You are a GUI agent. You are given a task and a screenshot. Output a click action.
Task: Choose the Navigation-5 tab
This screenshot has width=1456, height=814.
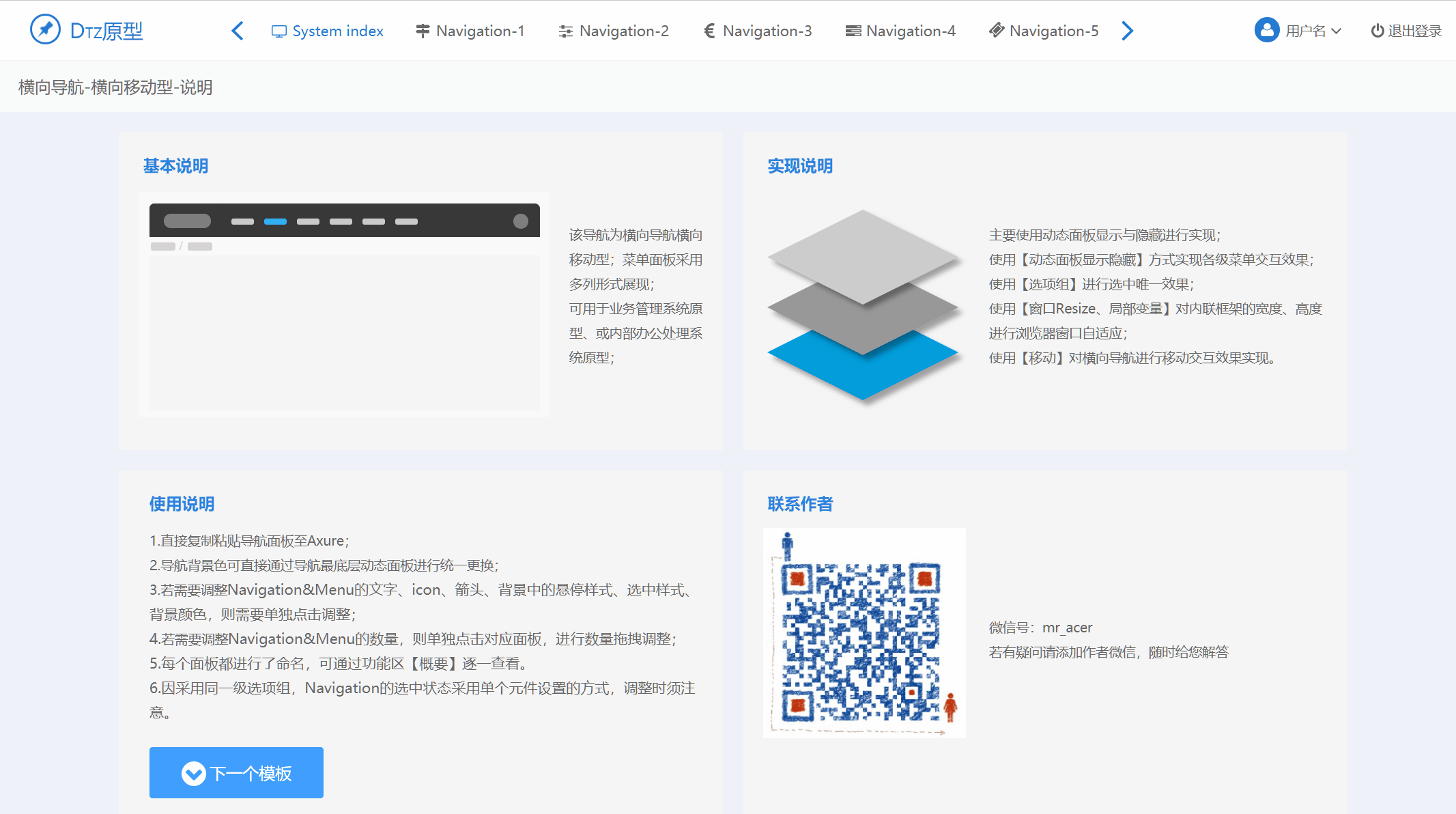1044,31
